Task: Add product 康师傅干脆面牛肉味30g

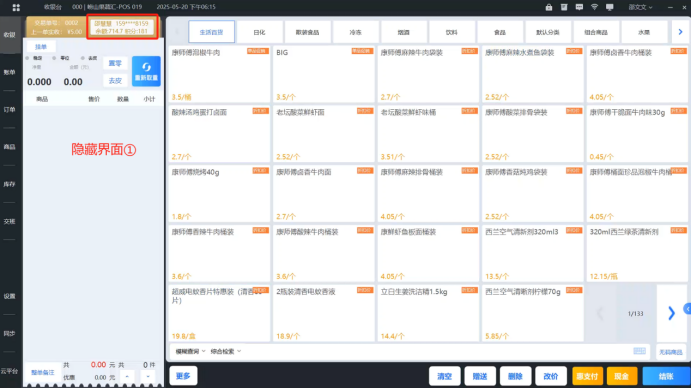Action: click(637, 134)
